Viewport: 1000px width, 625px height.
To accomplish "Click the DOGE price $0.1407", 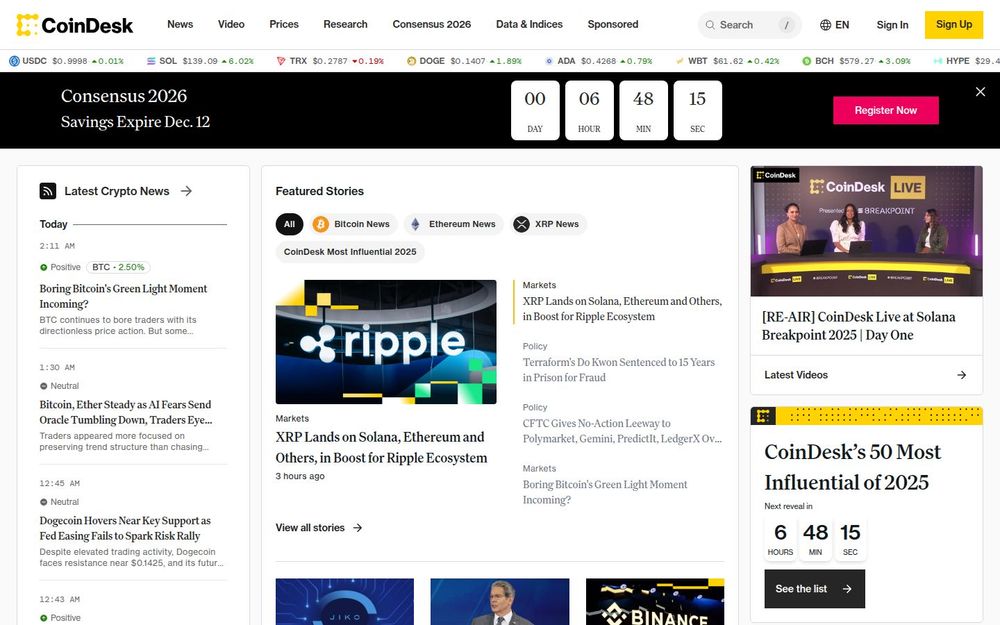I will (x=467, y=61).
